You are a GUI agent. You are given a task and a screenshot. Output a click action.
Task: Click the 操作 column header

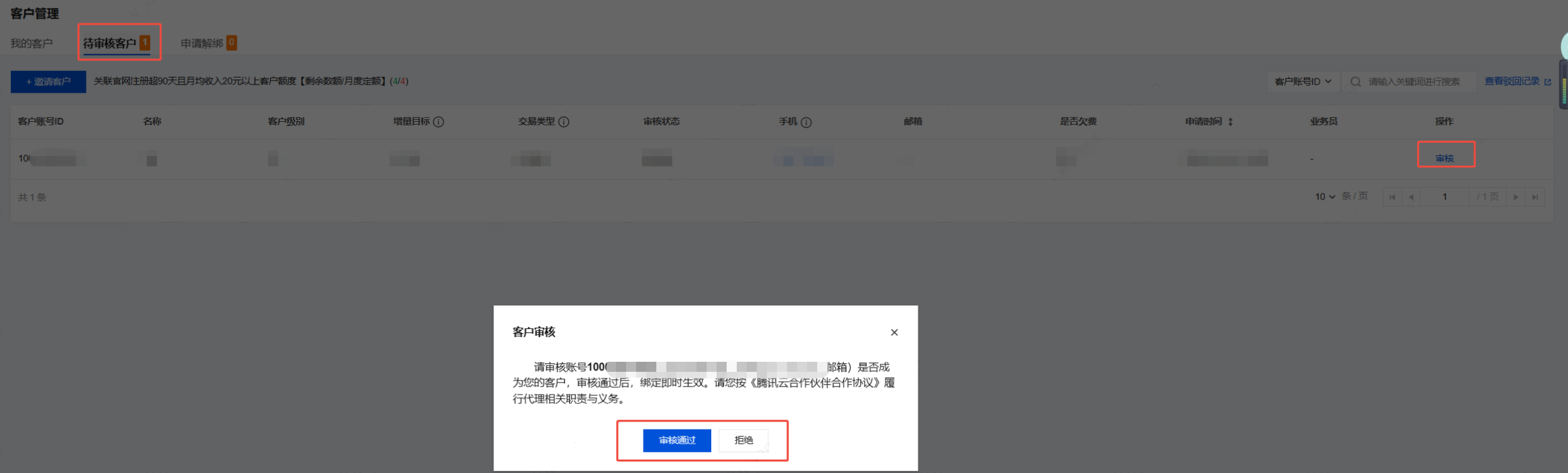1444,121
